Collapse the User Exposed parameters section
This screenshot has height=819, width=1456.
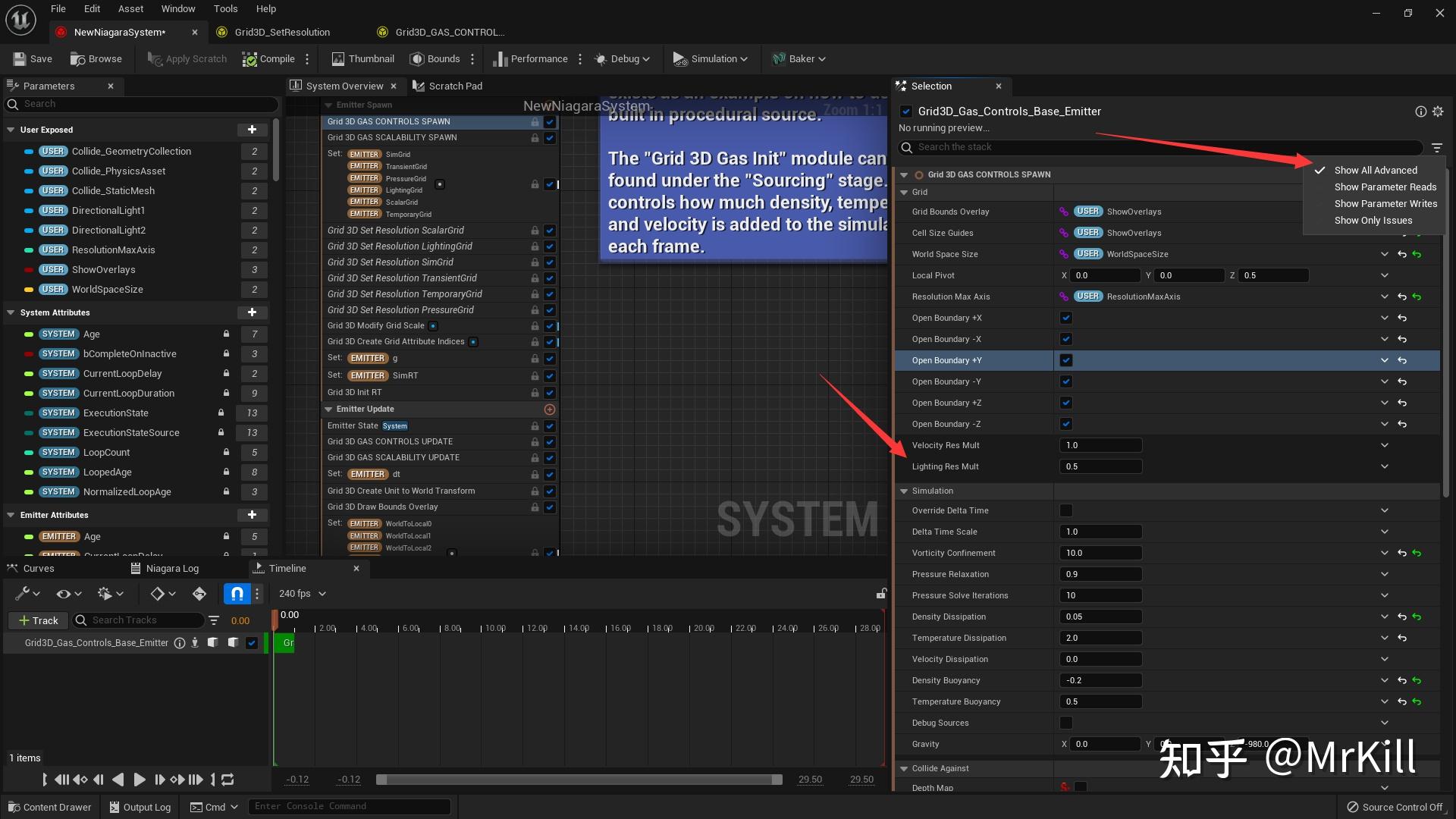click(11, 130)
